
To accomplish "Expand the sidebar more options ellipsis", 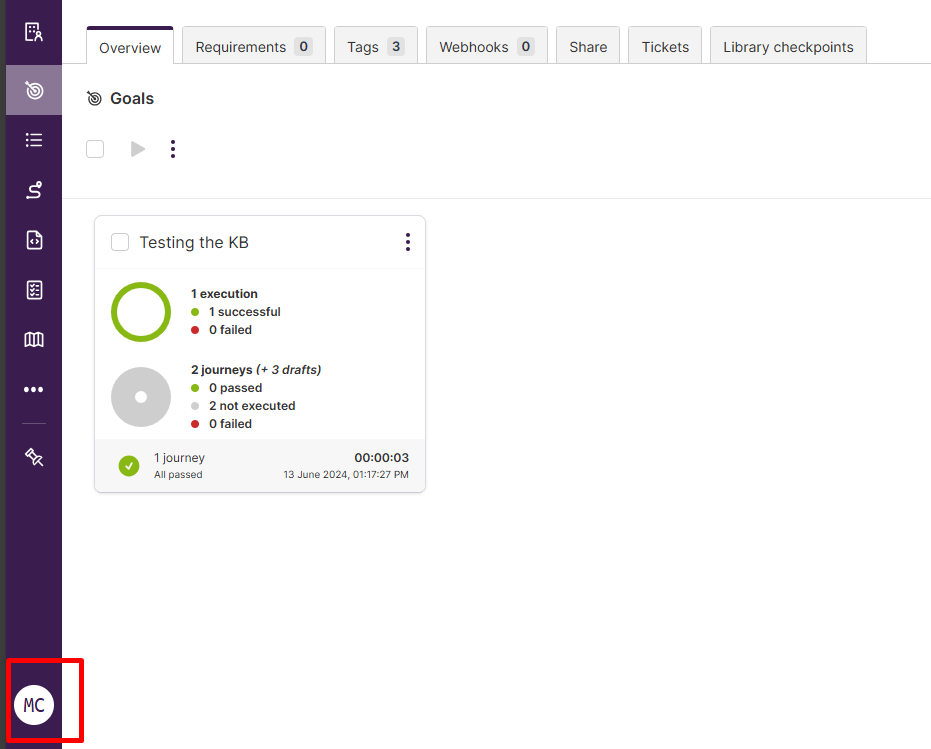I will [34, 390].
